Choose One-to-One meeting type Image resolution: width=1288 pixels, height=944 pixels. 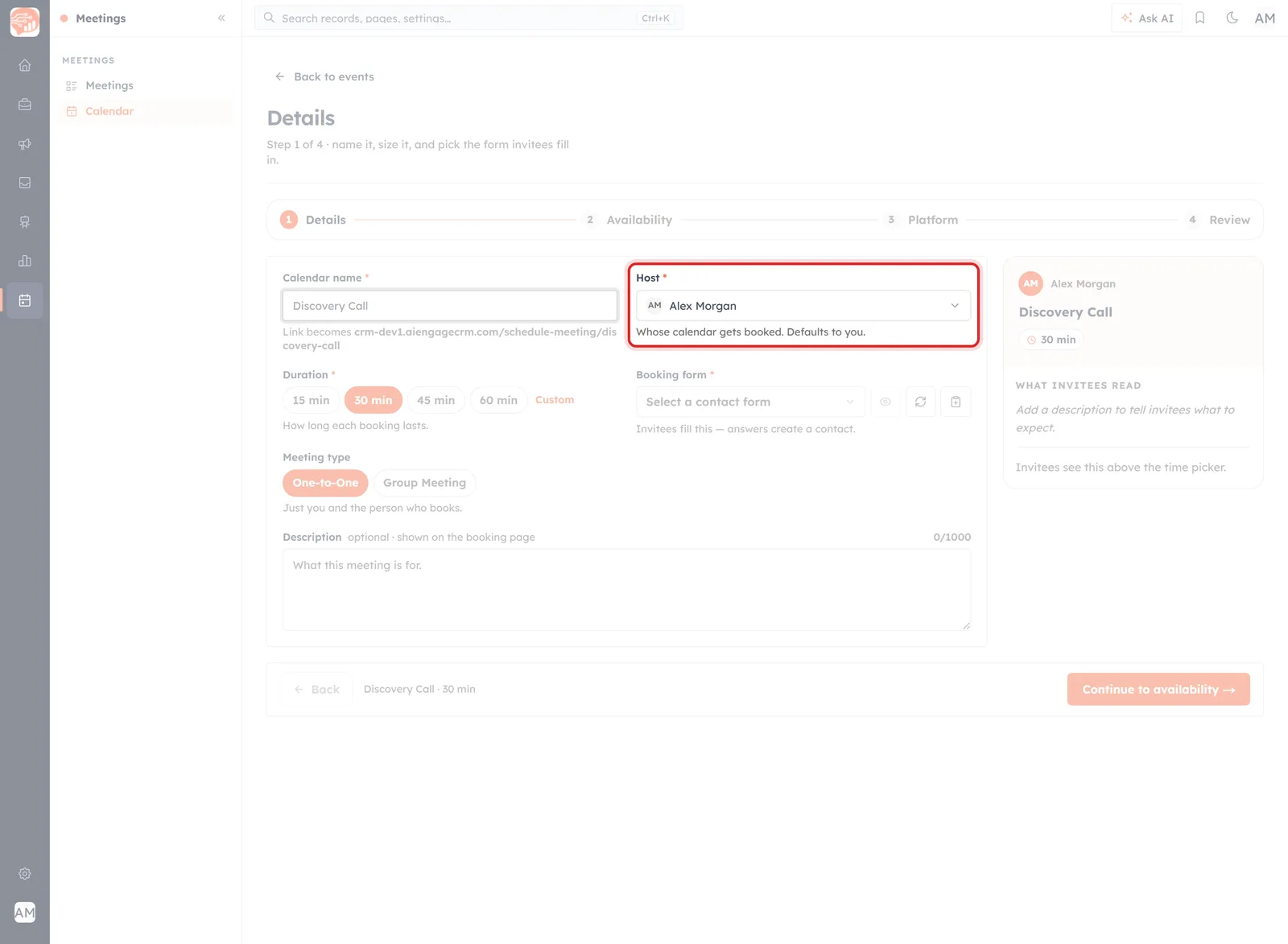click(x=325, y=483)
